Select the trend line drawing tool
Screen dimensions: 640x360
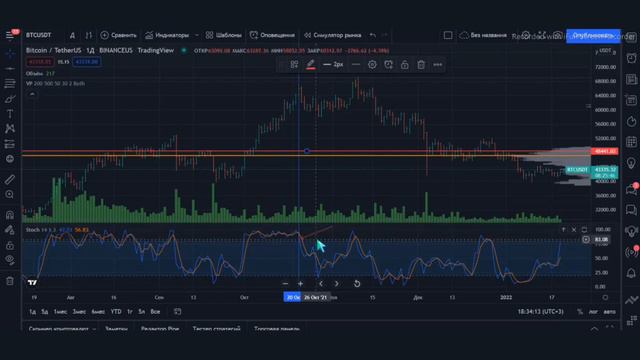click(x=10, y=69)
